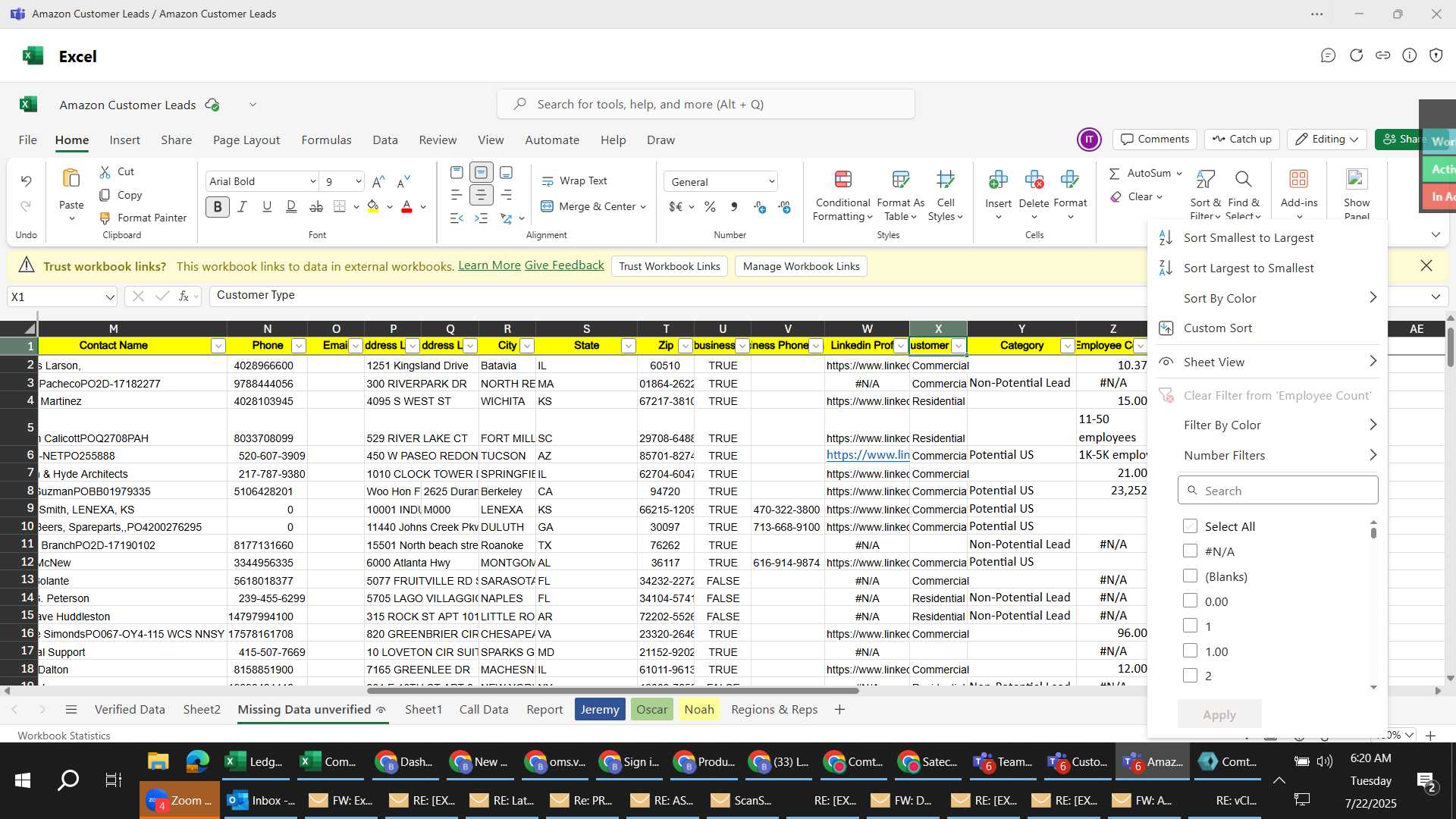This screenshot has height=819, width=1456.
Task: Click the red font color swatch
Action: pyautogui.click(x=406, y=206)
